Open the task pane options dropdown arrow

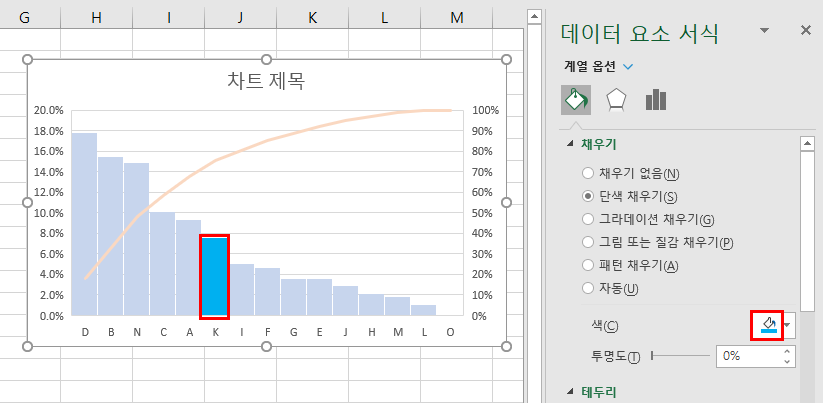[x=765, y=30]
